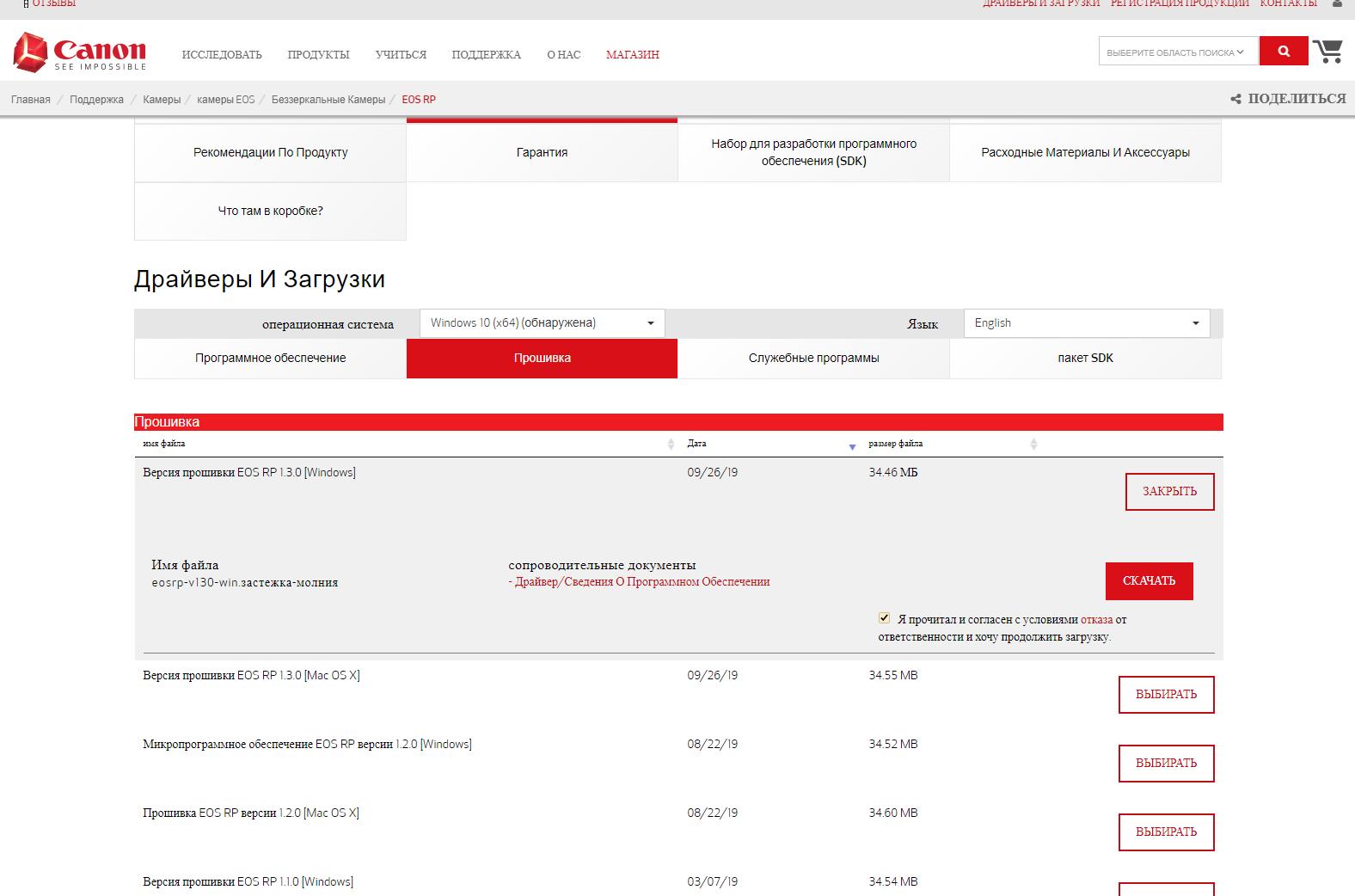
Task: Go to камеры EOS breadcrumb
Action: 226,100
